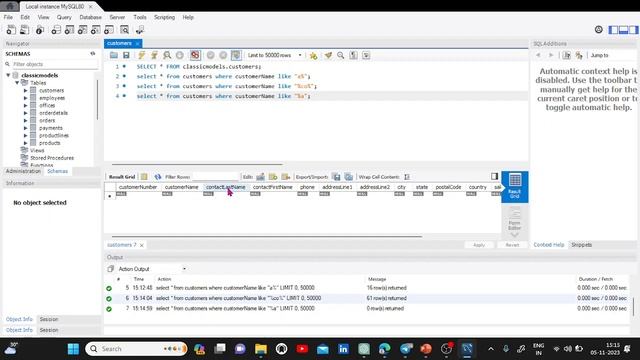The width and height of the screenshot is (640, 360).
Task: Open file in query editor toolbar
Action: [114, 55]
